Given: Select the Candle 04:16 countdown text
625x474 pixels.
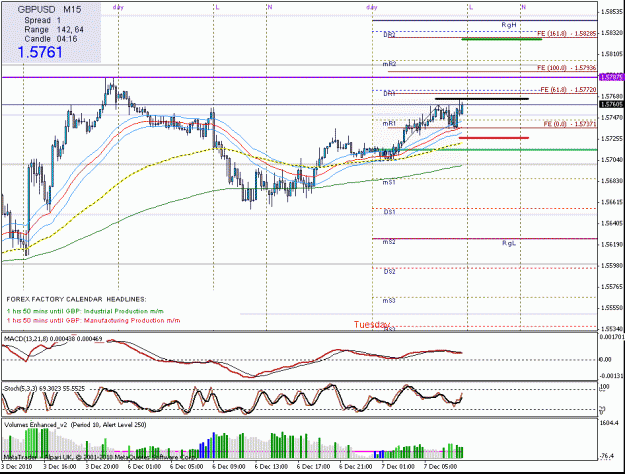Looking at the screenshot, I should [x=51, y=39].
